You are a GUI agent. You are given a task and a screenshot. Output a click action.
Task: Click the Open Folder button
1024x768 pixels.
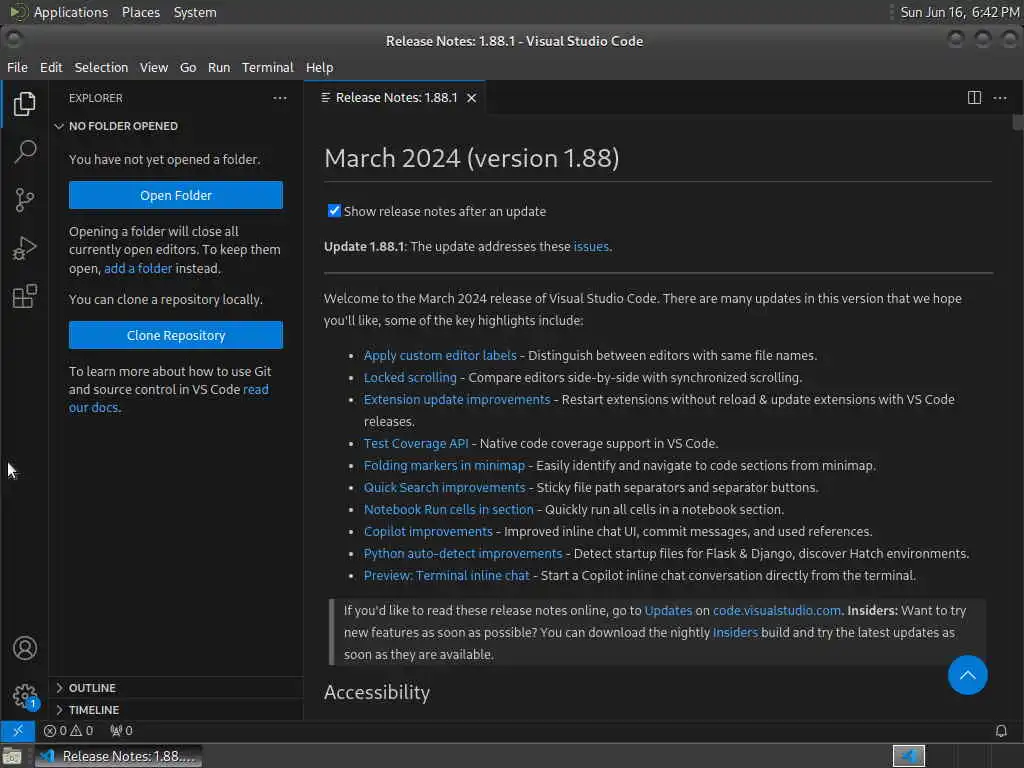coord(176,195)
